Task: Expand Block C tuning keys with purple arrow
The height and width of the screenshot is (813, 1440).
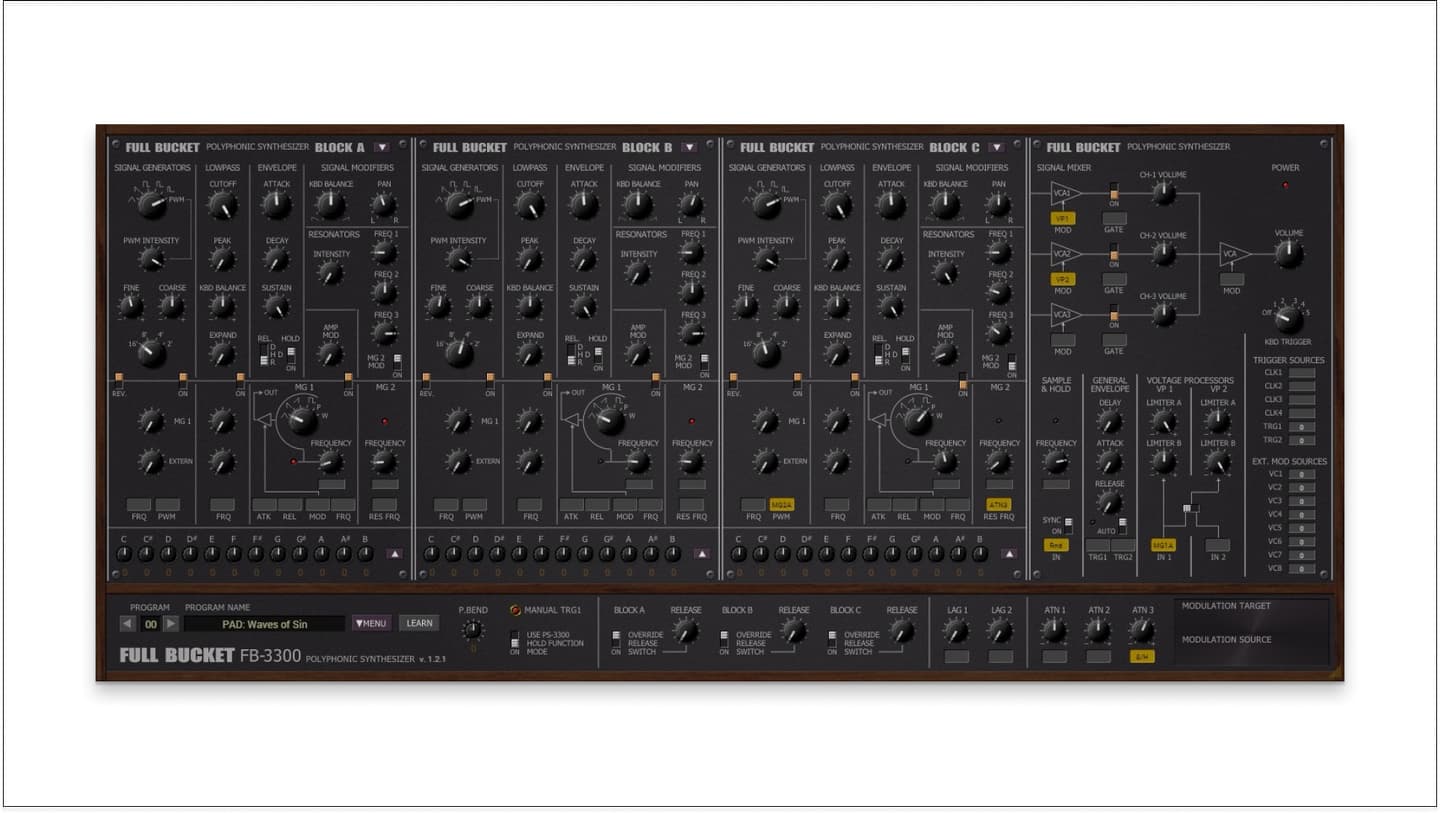Action: tap(1008, 553)
